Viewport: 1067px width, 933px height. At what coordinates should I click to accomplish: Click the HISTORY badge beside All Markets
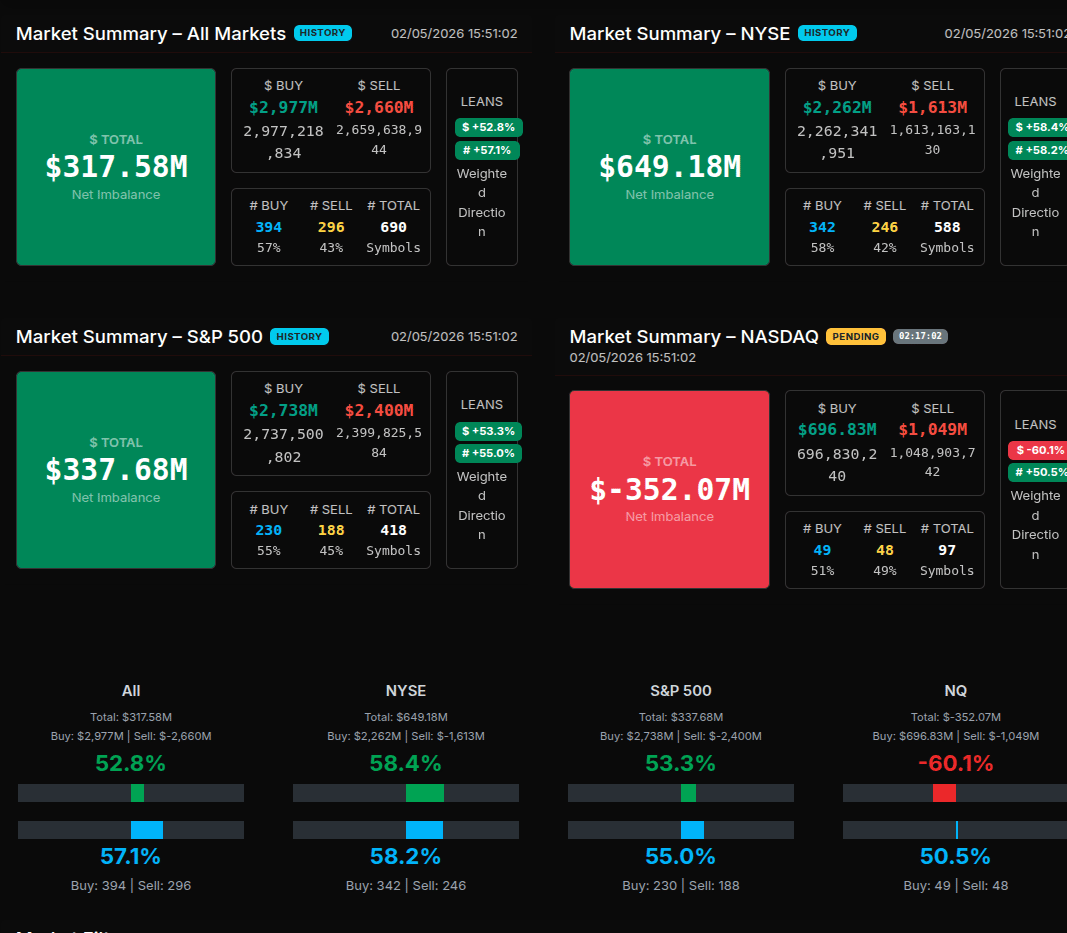[x=322, y=33]
